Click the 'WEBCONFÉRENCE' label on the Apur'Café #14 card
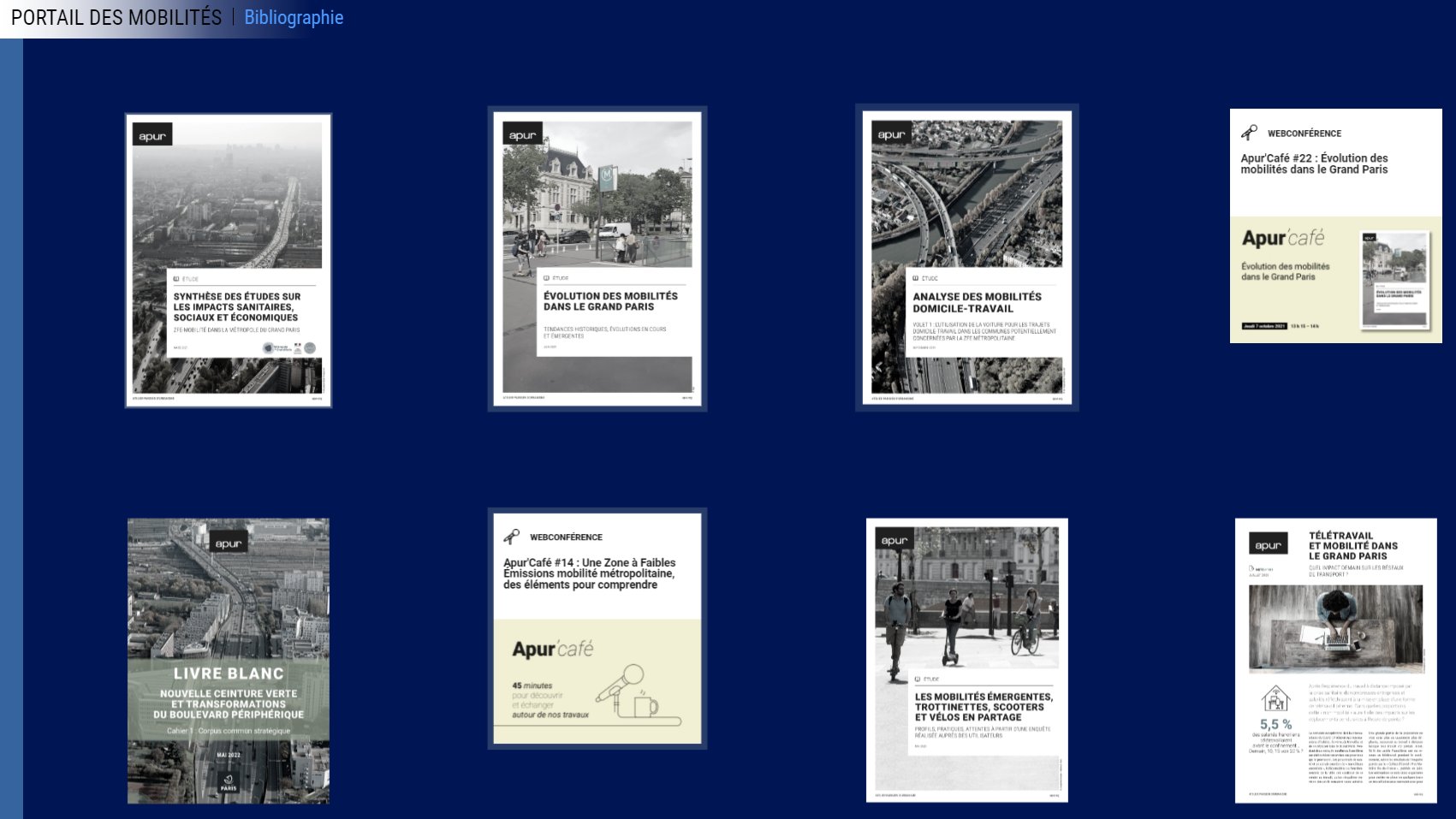This screenshot has height=819, width=1456. [x=566, y=537]
